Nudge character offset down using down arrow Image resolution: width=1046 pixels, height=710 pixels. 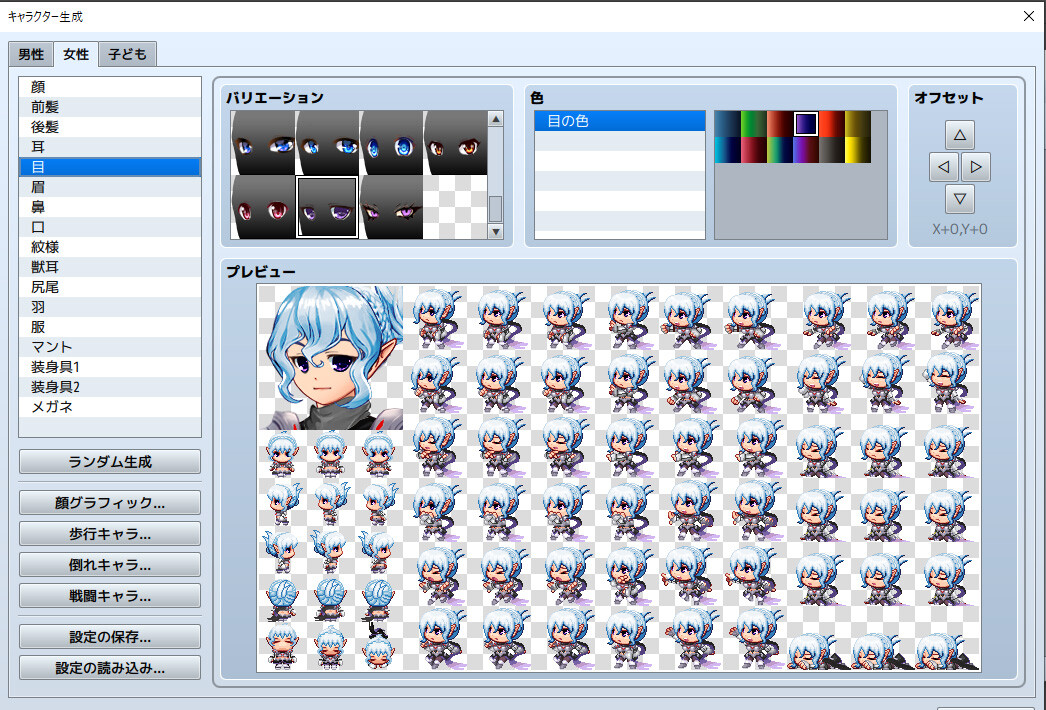tap(960, 198)
